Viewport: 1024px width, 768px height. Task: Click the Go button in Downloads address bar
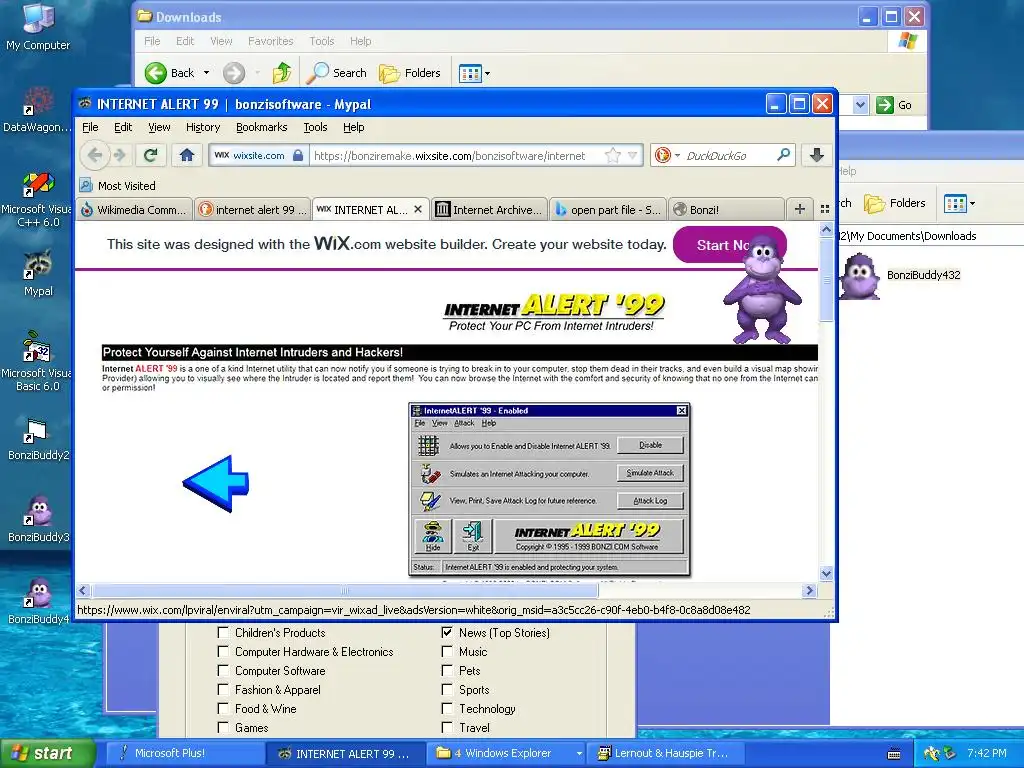tap(894, 104)
